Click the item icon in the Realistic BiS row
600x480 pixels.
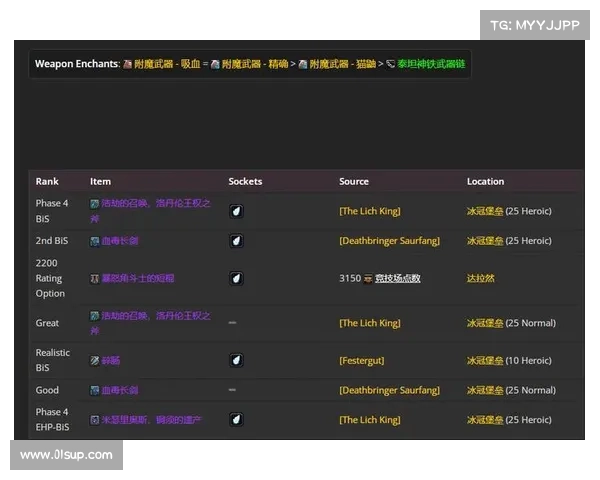95,360
